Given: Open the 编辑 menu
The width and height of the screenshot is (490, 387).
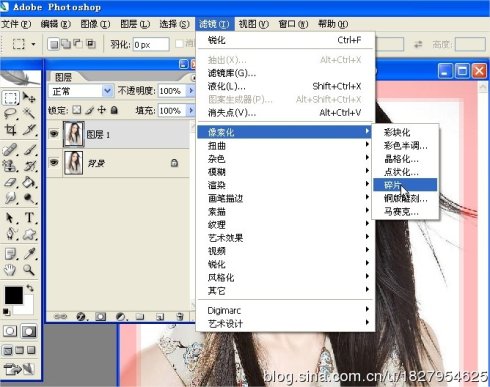Looking at the screenshot, I should [56, 24].
